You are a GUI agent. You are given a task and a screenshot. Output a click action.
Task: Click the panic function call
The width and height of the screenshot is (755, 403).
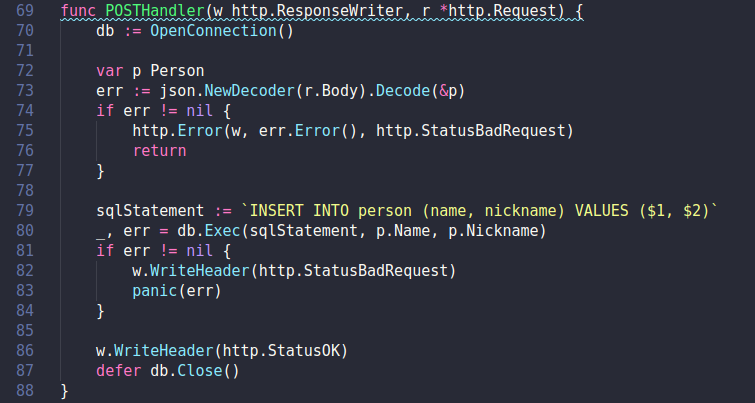pos(154,291)
